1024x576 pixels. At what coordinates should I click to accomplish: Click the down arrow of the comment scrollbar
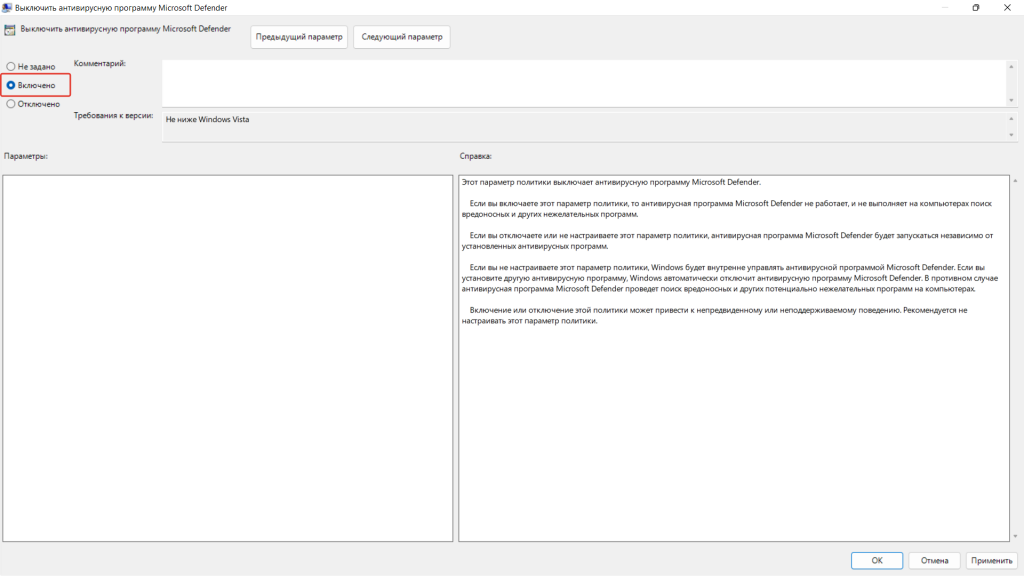[x=1011, y=100]
